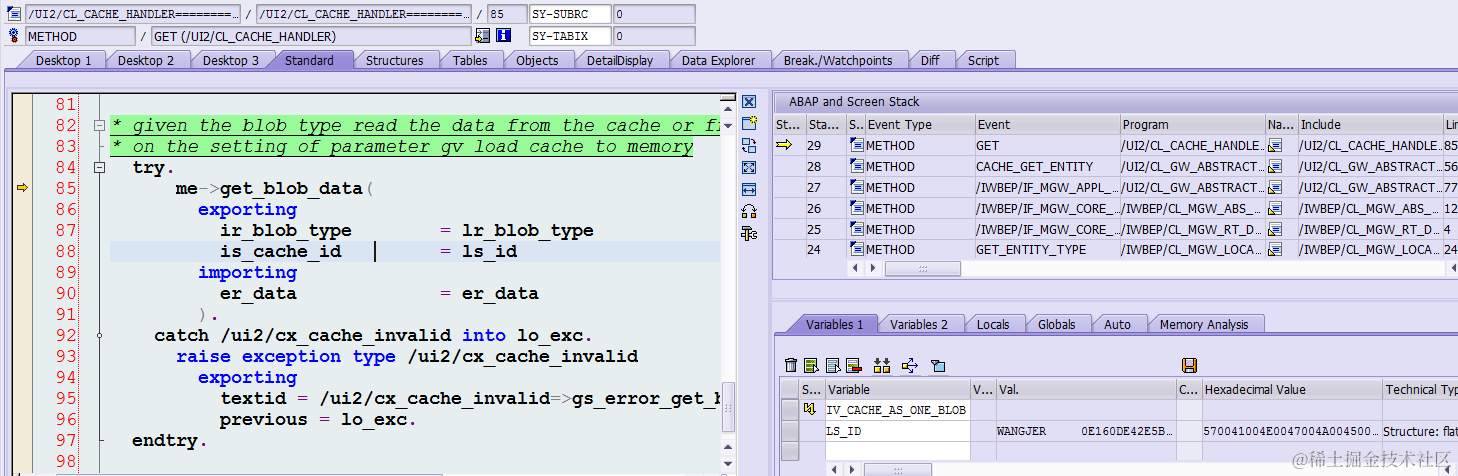Image resolution: width=1458 pixels, height=476 pixels.
Task: Open the Tables tab
Action: pos(470,60)
